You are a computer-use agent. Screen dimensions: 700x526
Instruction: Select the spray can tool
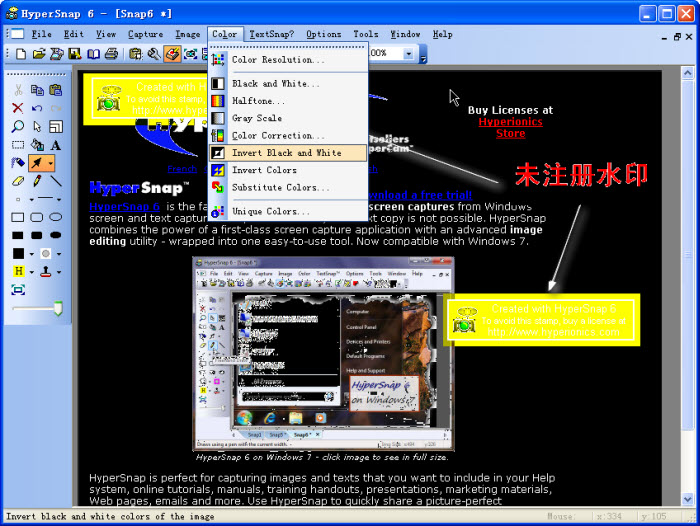(18, 163)
